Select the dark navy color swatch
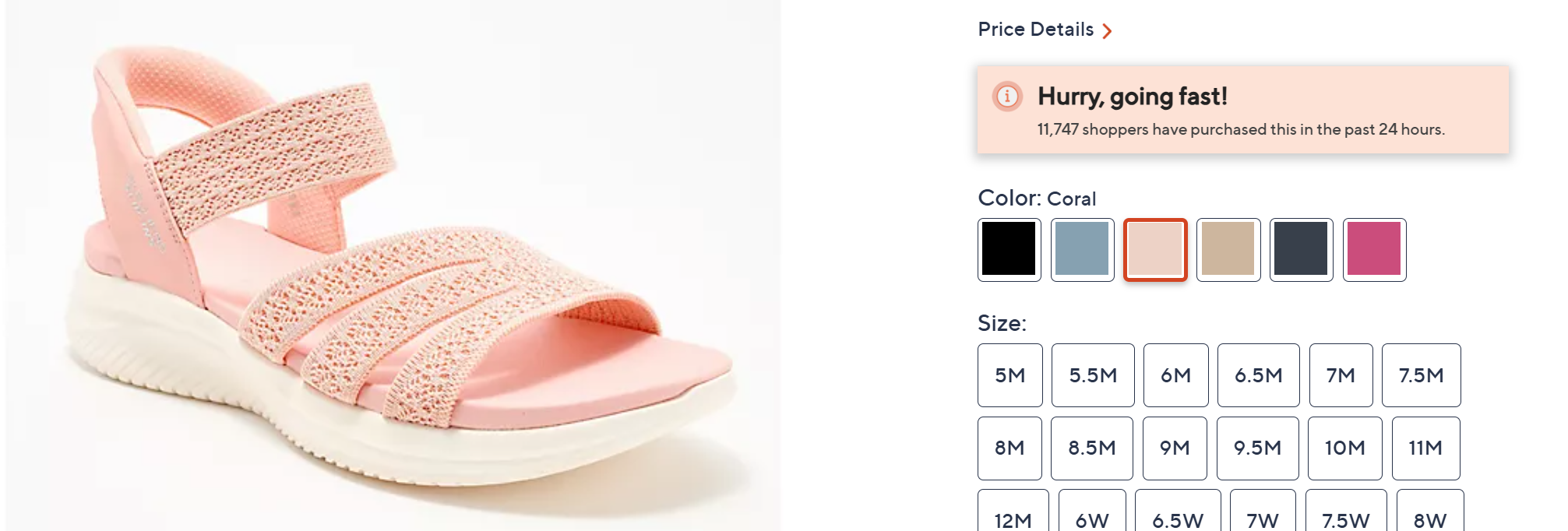1568x531 pixels. (x=1301, y=249)
